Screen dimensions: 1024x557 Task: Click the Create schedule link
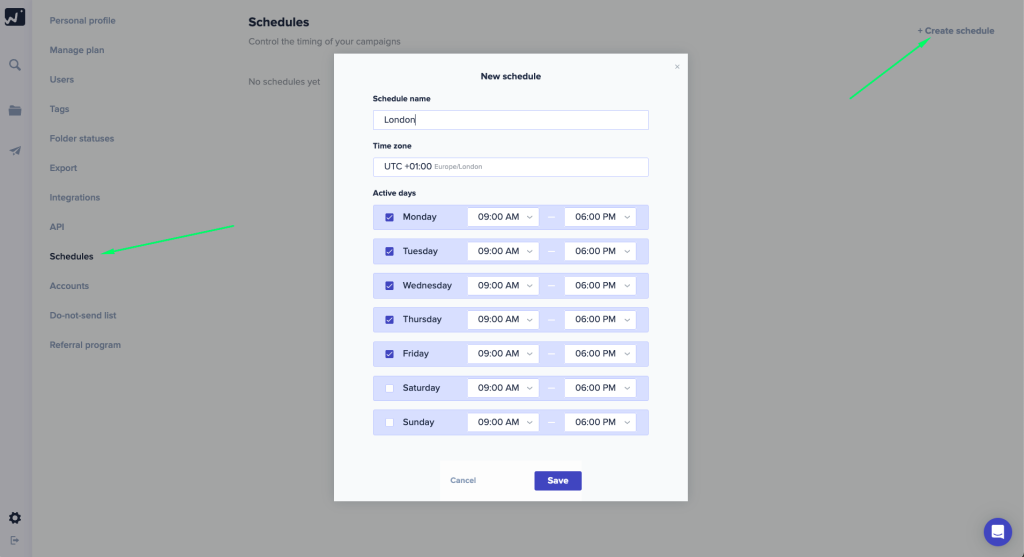[956, 31]
